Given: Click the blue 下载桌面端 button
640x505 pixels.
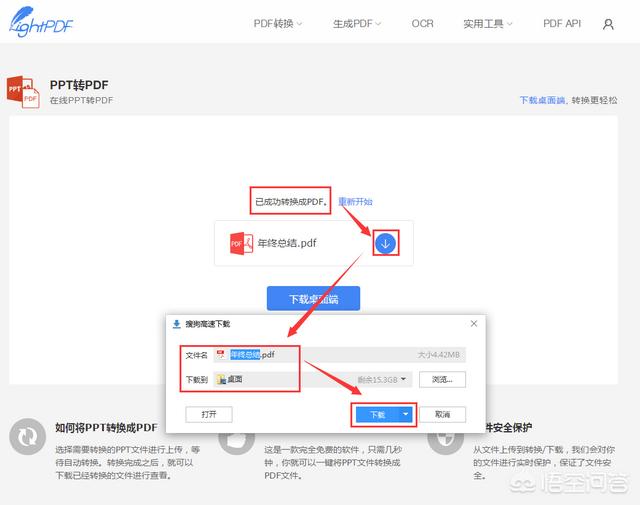Looking at the screenshot, I should click(313, 298).
